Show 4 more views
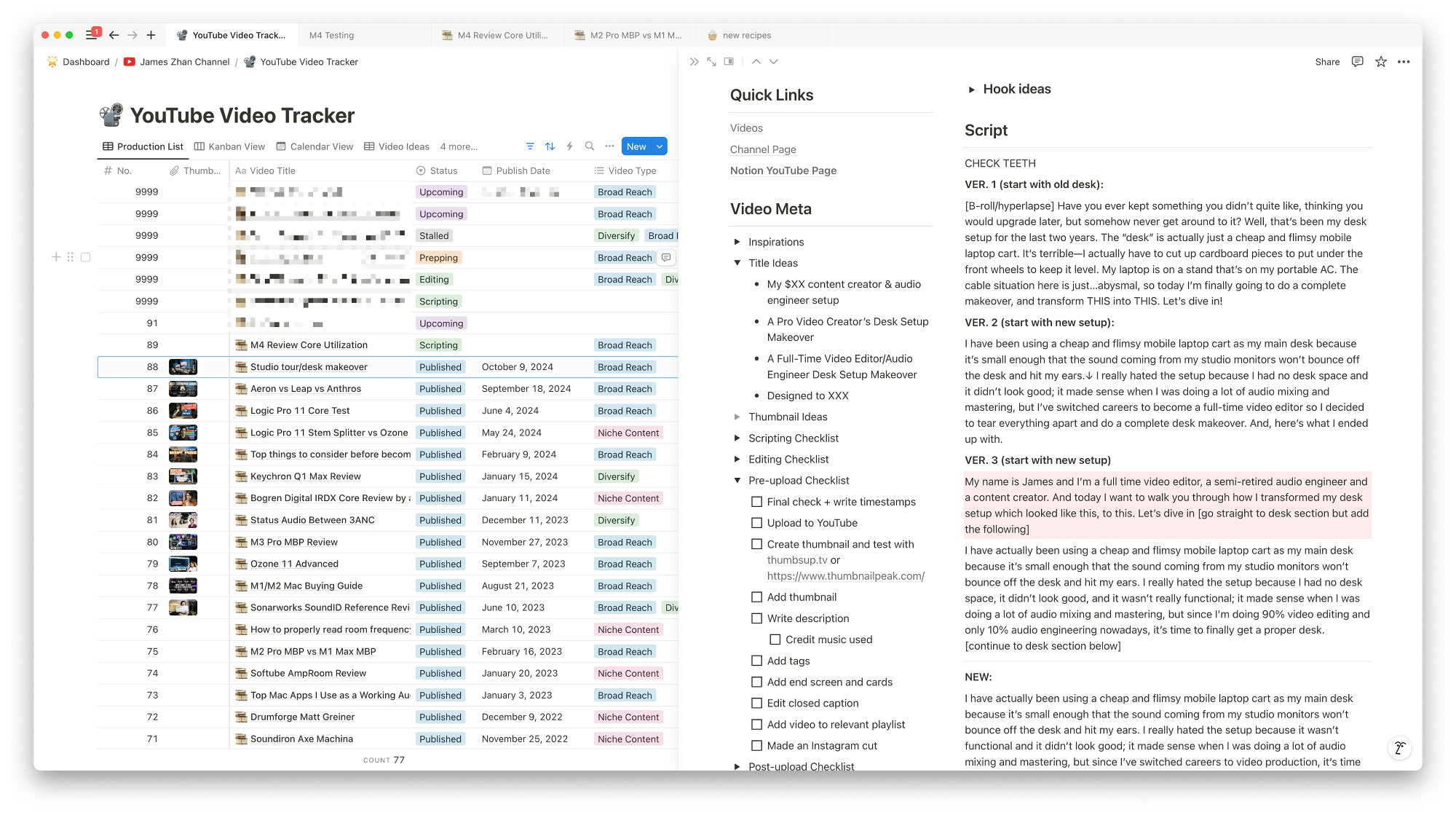Viewport: 1456px width, 815px height. (459, 146)
